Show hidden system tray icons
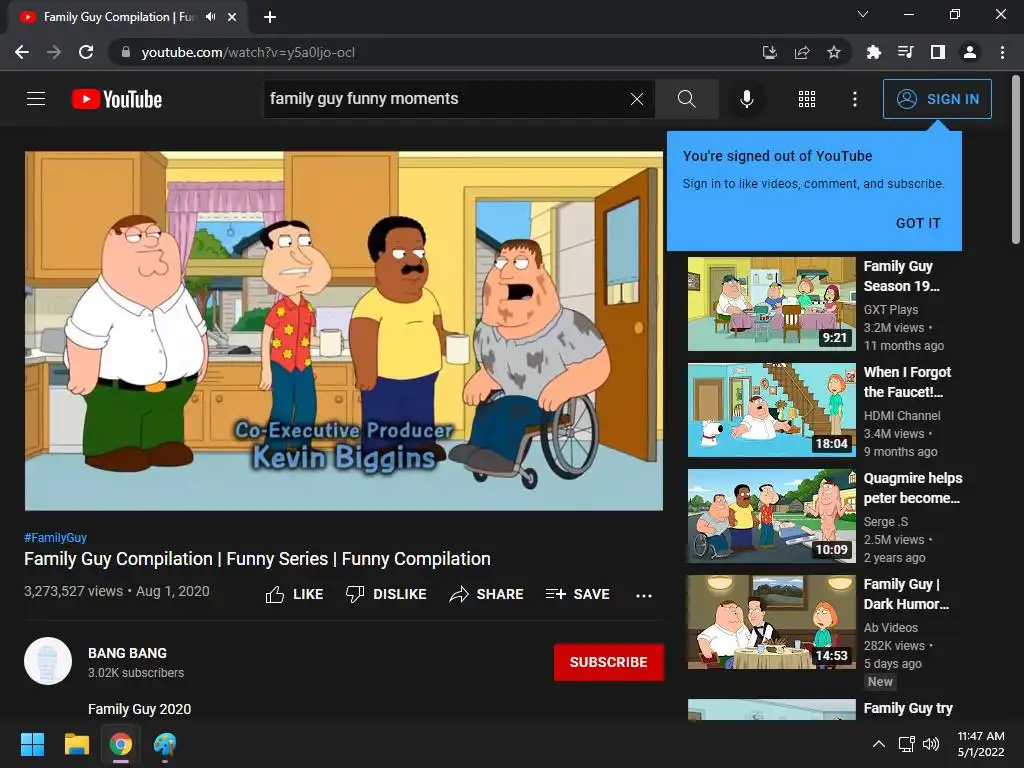Viewport: 1024px width, 768px height. (879, 744)
